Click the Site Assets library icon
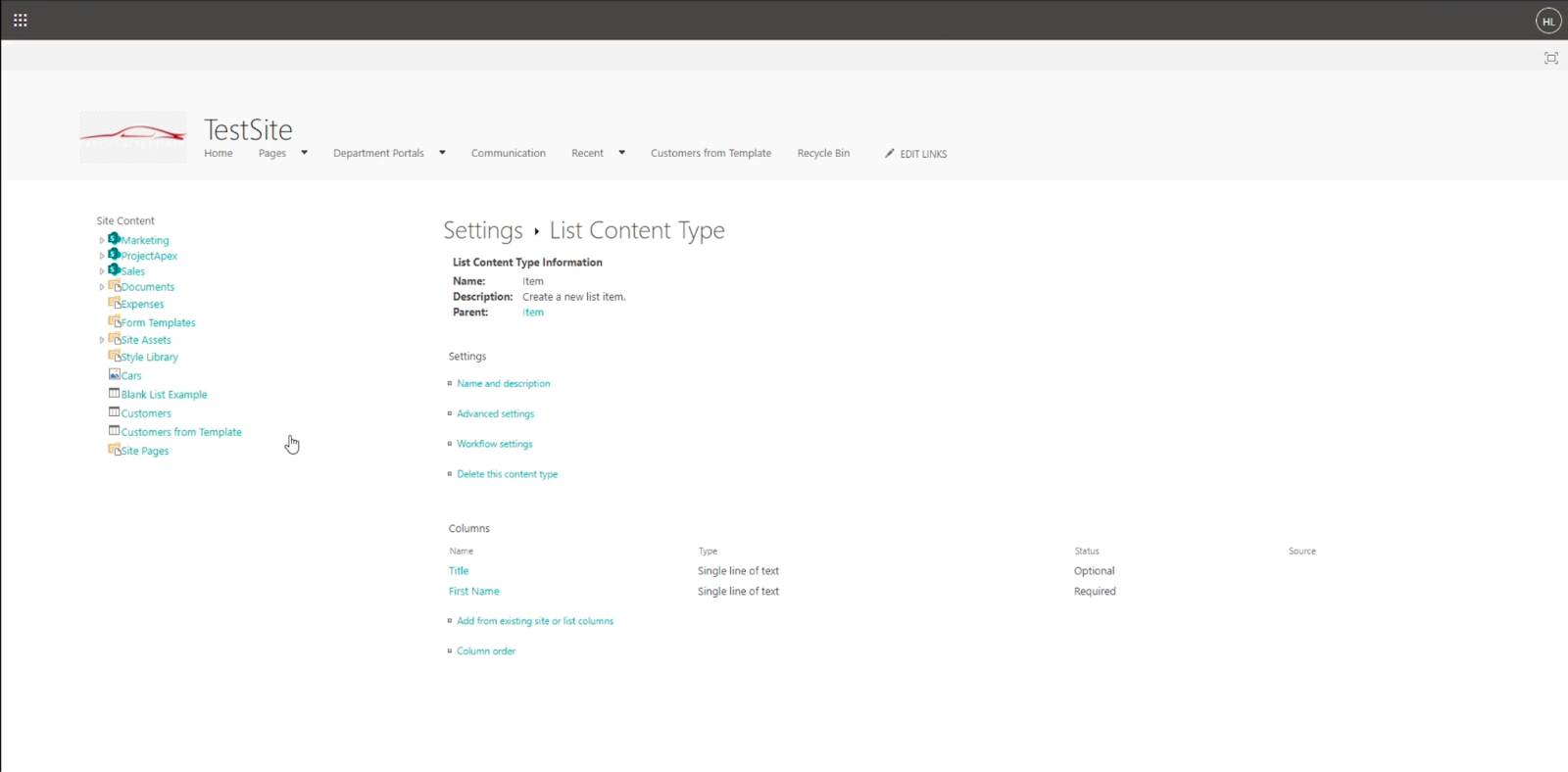This screenshot has width=1568, height=772. tap(114, 338)
